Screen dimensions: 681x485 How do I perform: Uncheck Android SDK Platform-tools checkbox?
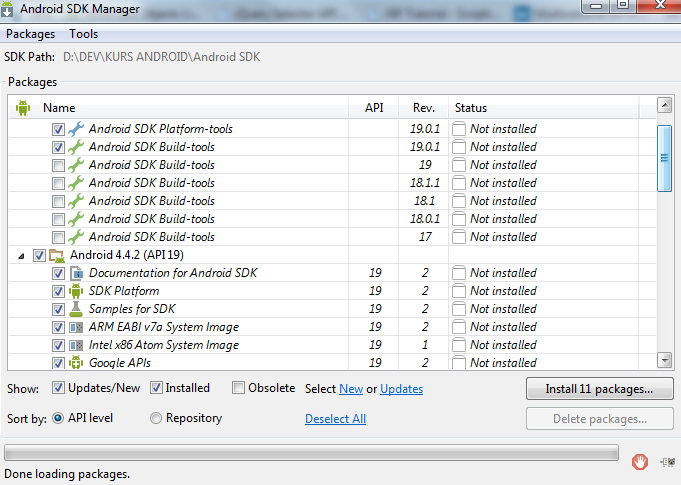click(x=58, y=129)
